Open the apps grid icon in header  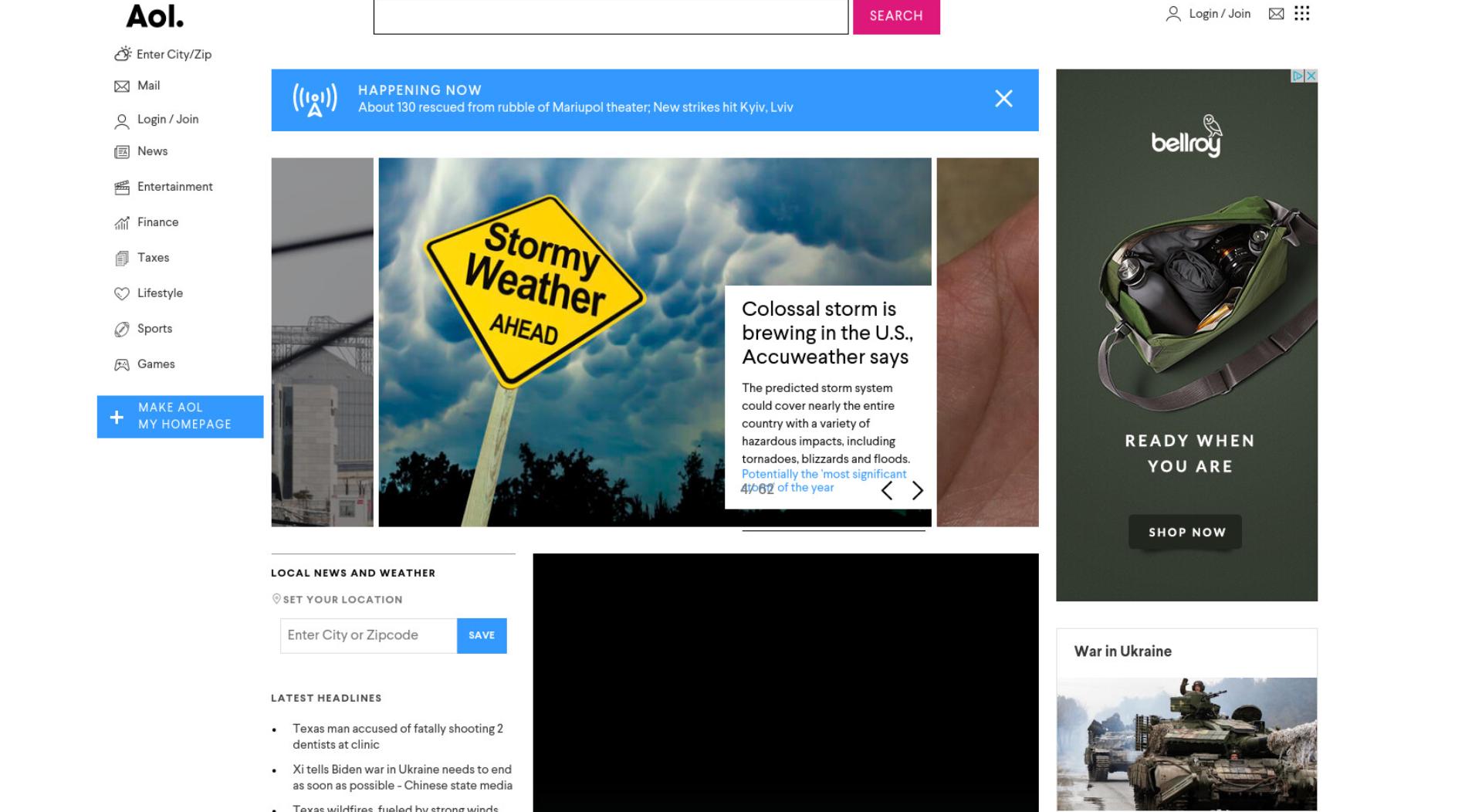click(x=1301, y=14)
